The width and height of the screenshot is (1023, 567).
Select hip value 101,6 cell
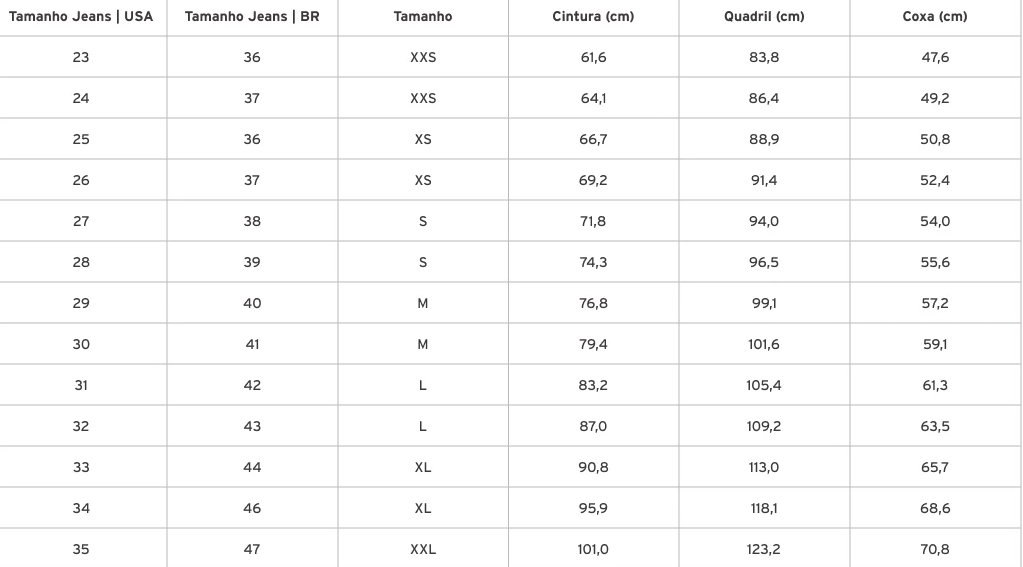[764, 345]
